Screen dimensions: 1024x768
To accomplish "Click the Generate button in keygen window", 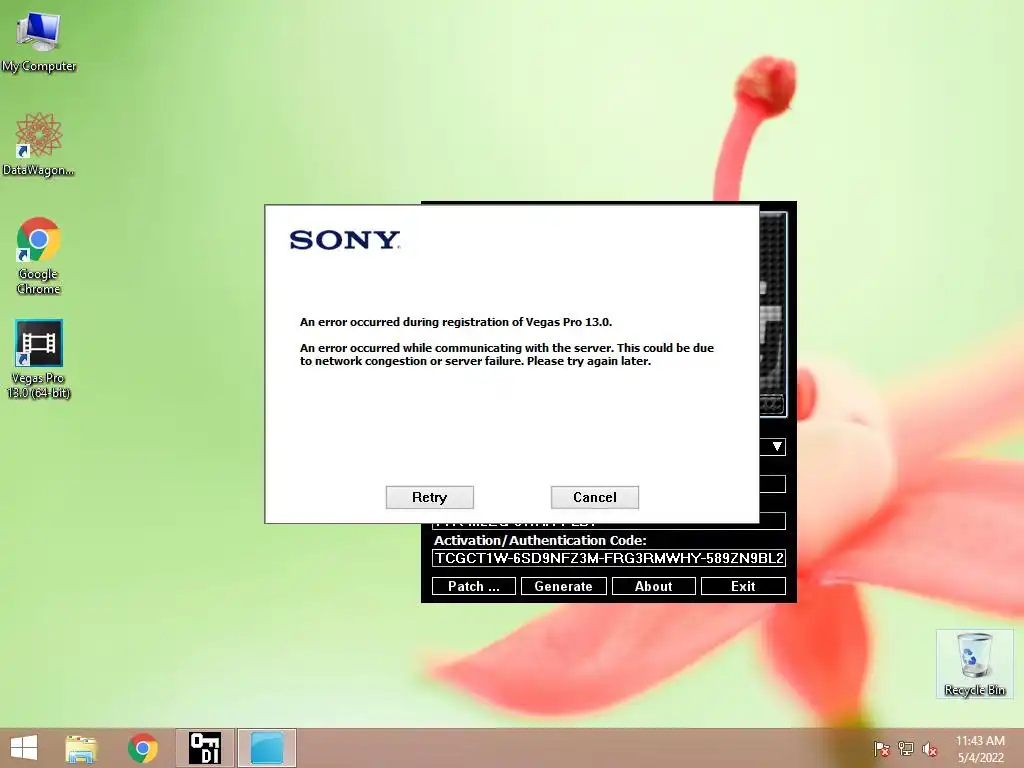I will [x=564, y=586].
